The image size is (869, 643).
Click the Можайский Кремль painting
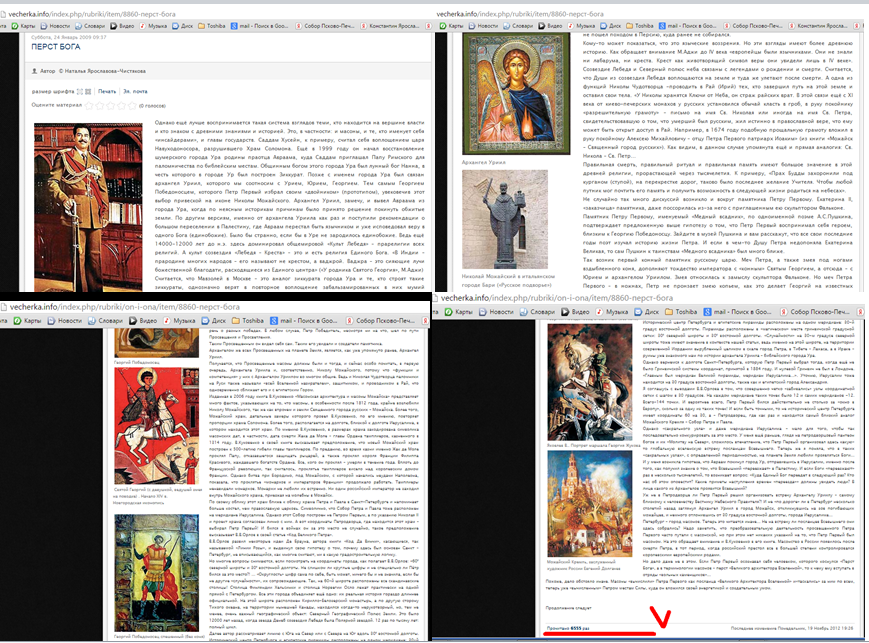click(x=590, y=503)
